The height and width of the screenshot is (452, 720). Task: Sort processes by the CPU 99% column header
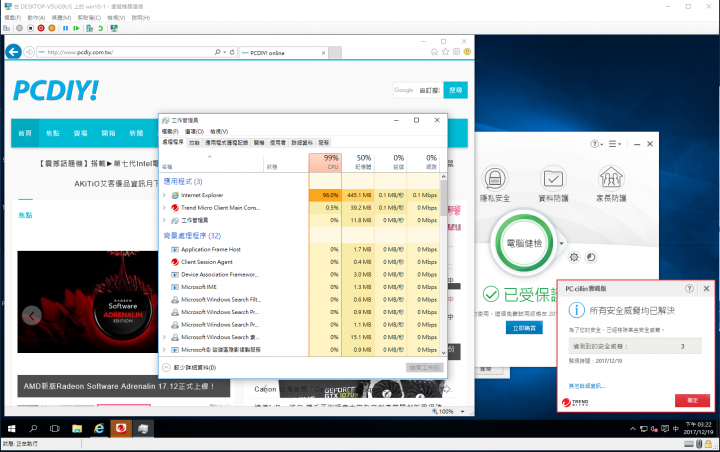pos(325,163)
